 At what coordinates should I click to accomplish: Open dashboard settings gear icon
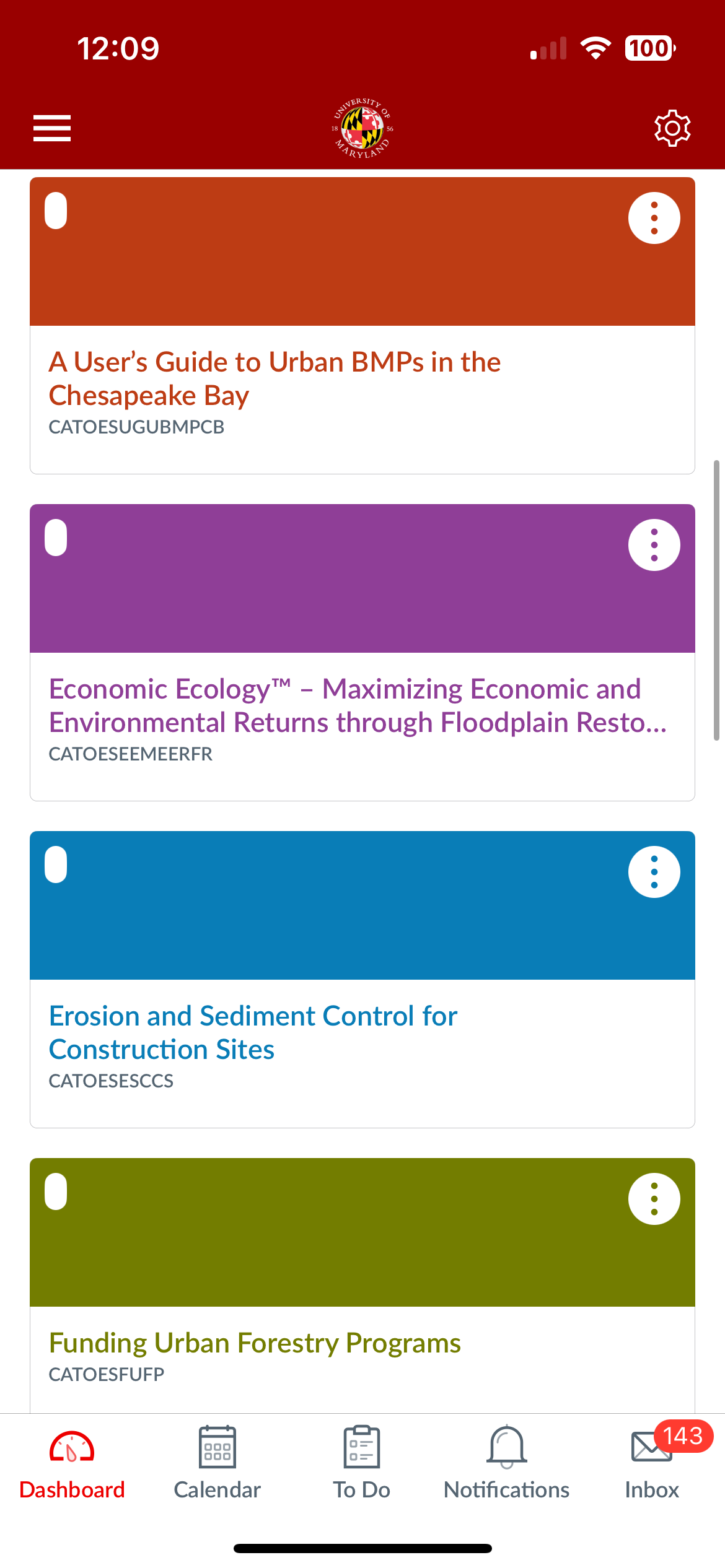[x=672, y=128]
